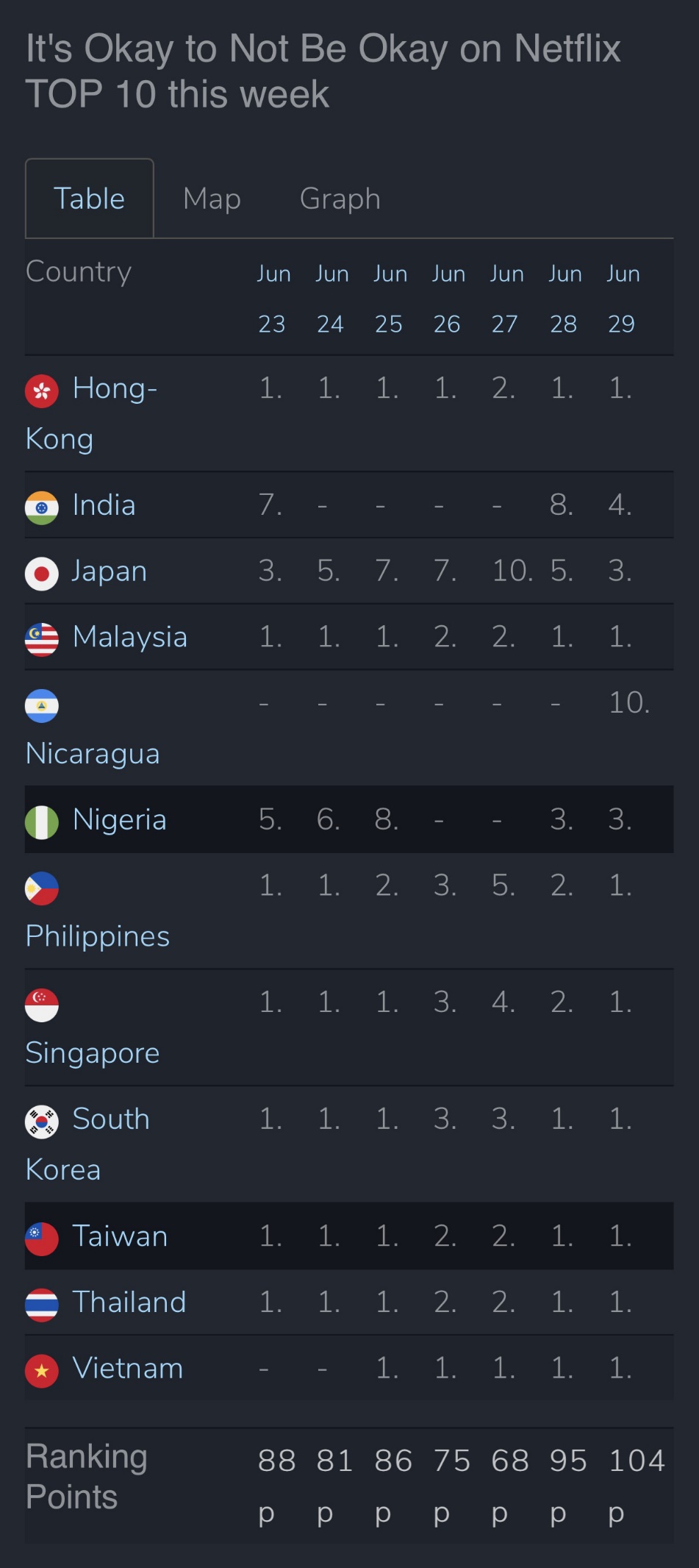Click the Nicaragua flag icon
The image size is (699, 1568).
[x=42, y=705]
